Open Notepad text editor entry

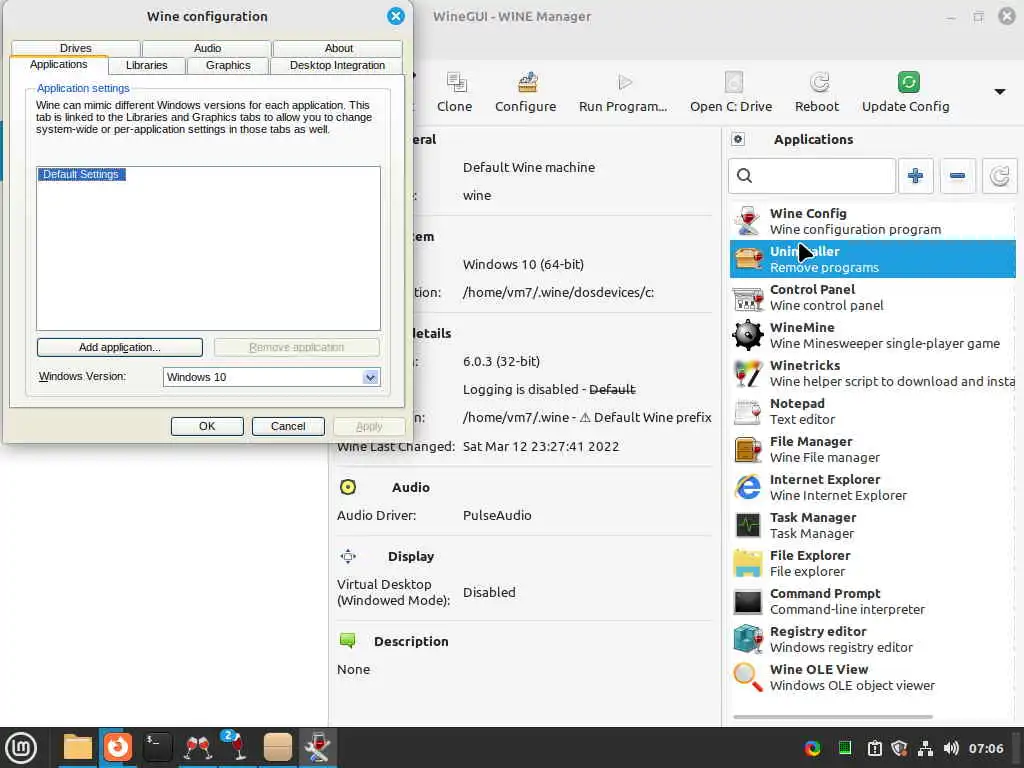[872, 411]
